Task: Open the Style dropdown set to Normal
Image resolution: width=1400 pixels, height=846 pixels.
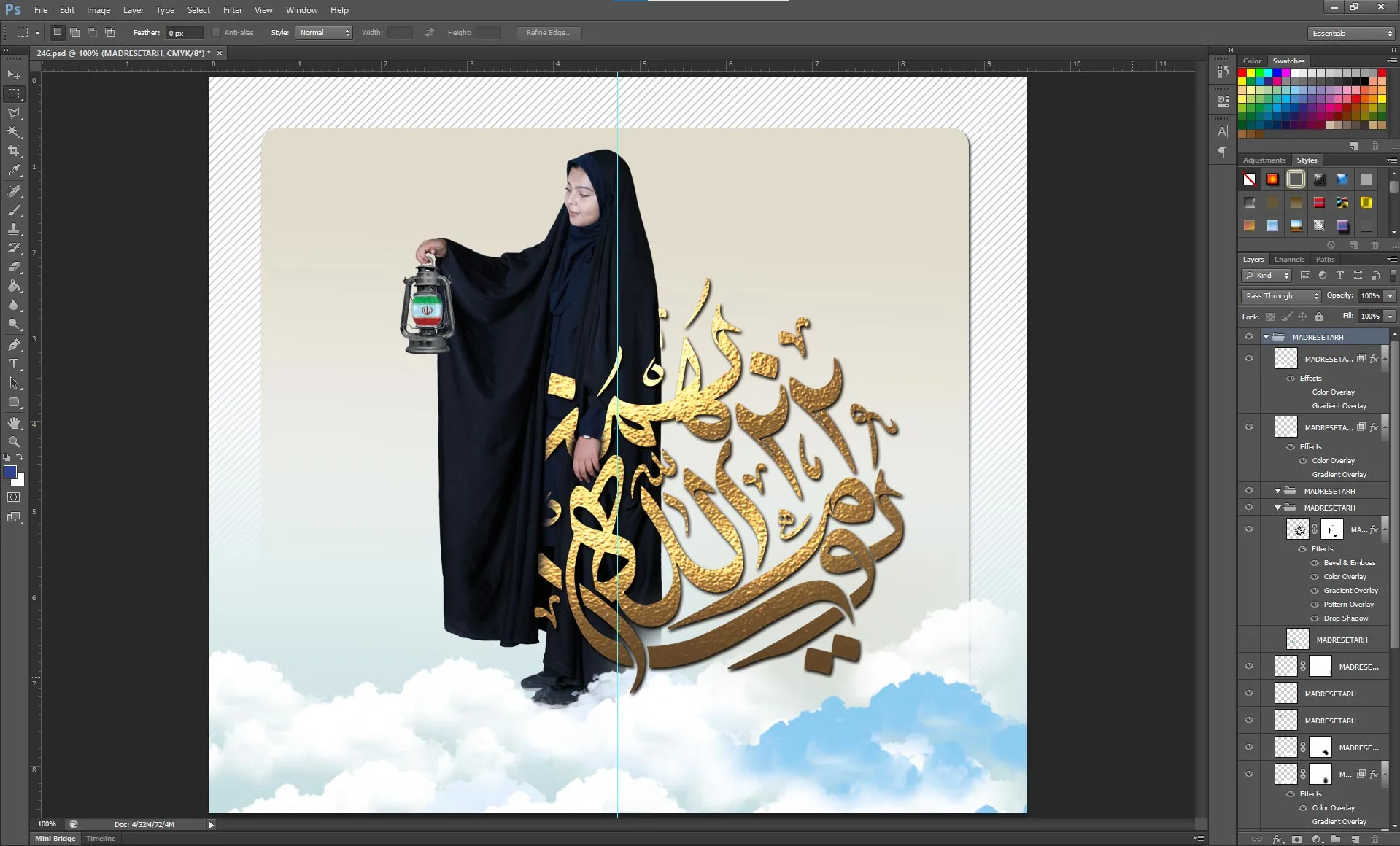Action: pyautogui.click(x=324, y=33)
